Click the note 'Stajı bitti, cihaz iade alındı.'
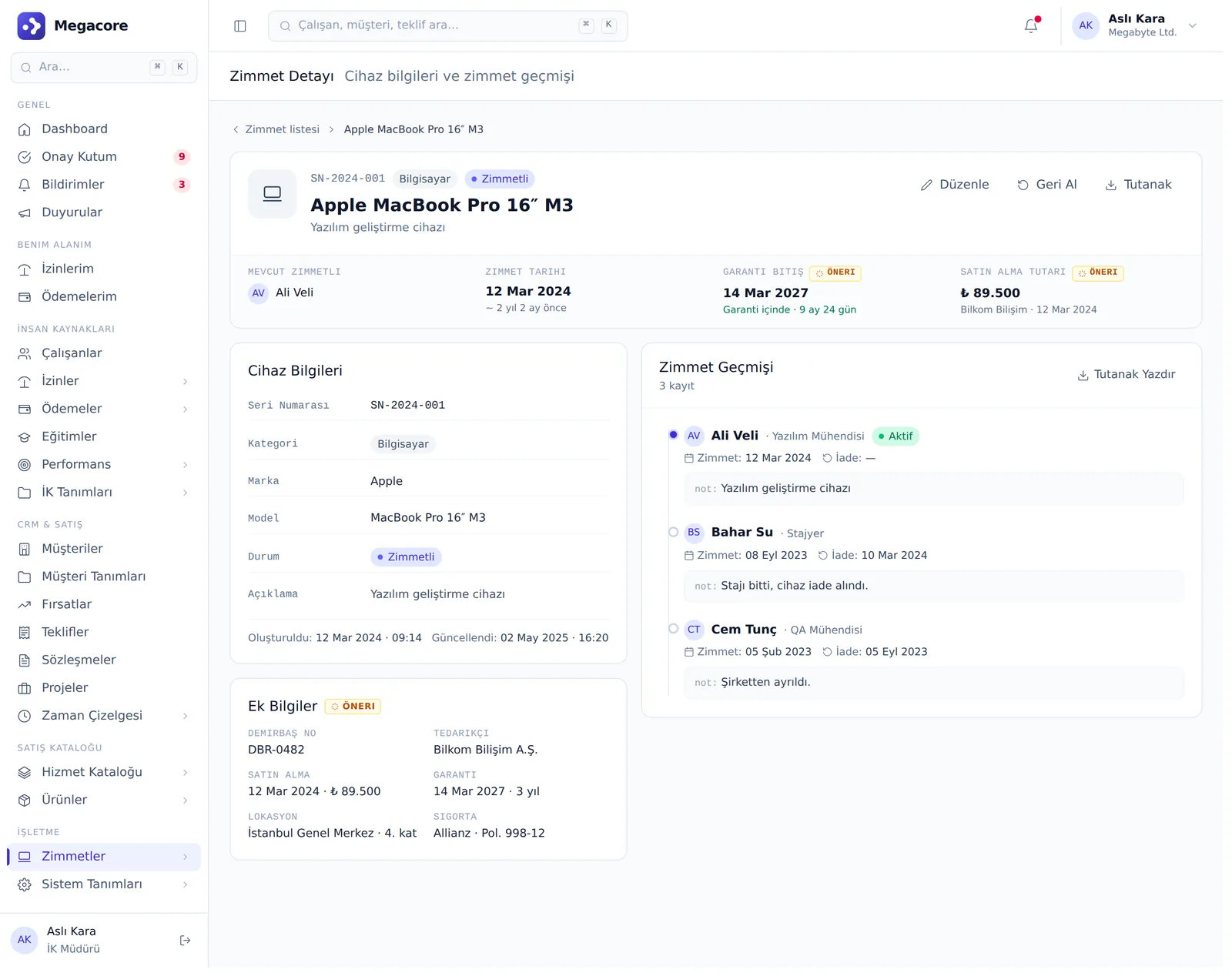1232x976 pixels. (x=795, y=586)
